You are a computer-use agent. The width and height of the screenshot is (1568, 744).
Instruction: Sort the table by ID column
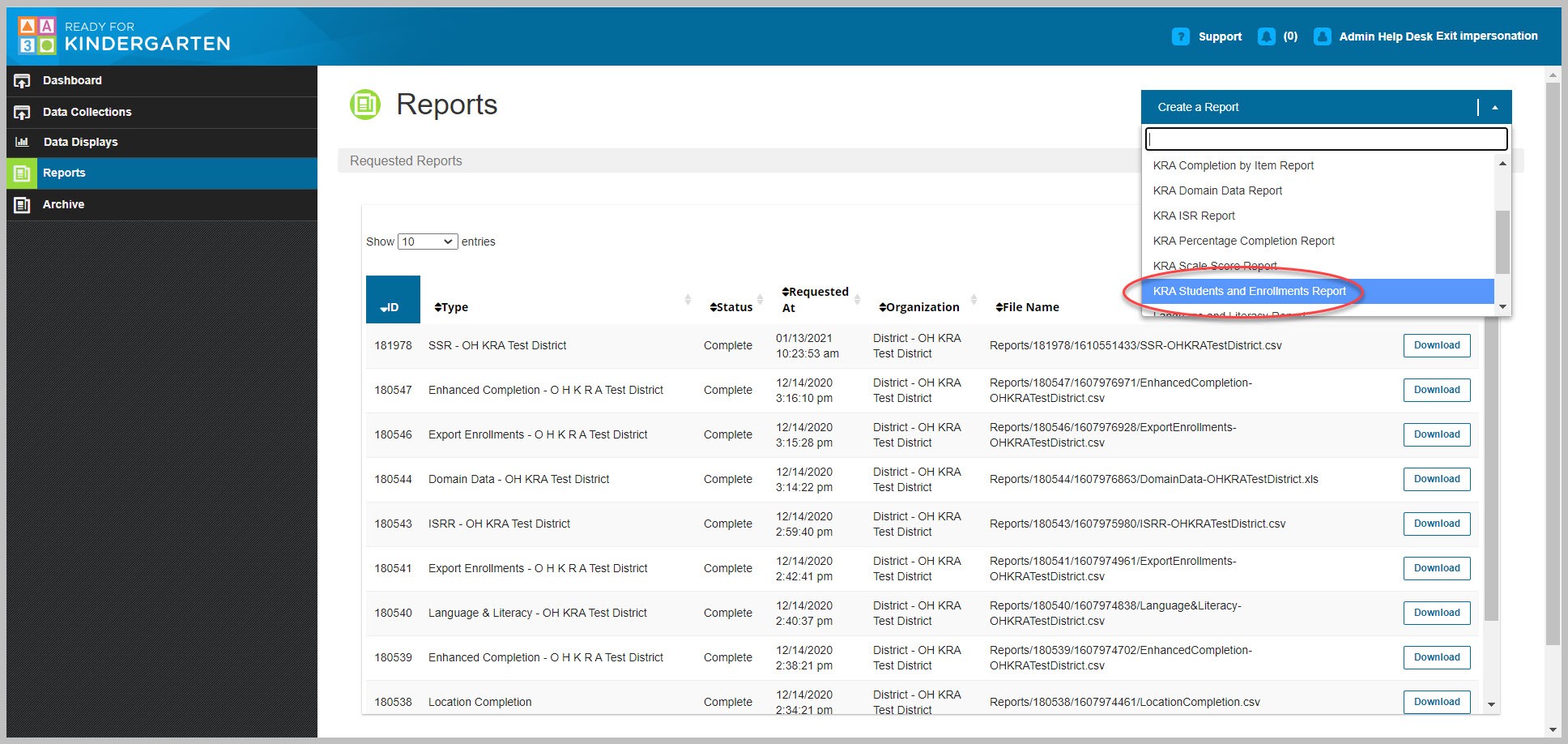[393, 300]
